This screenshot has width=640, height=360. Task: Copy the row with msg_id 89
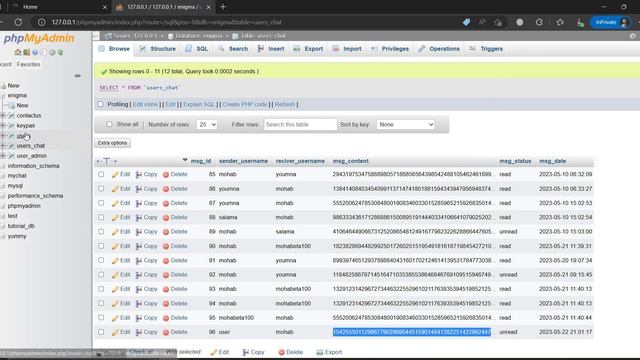point(147,232)
